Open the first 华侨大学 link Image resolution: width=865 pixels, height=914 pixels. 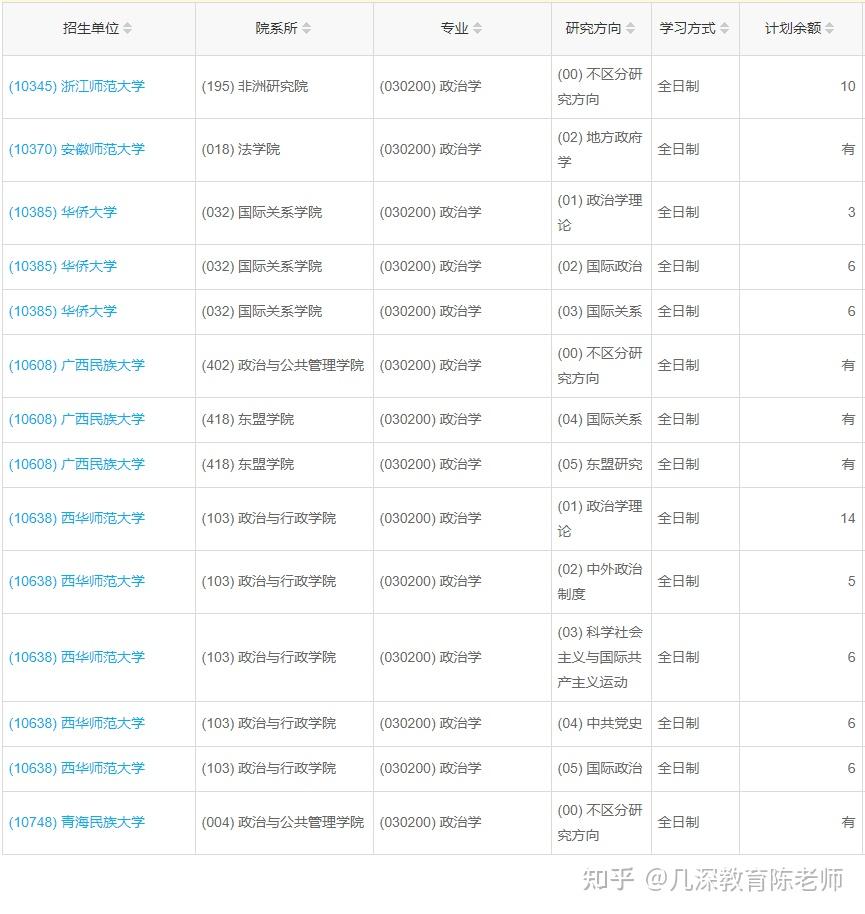(62, 212)
